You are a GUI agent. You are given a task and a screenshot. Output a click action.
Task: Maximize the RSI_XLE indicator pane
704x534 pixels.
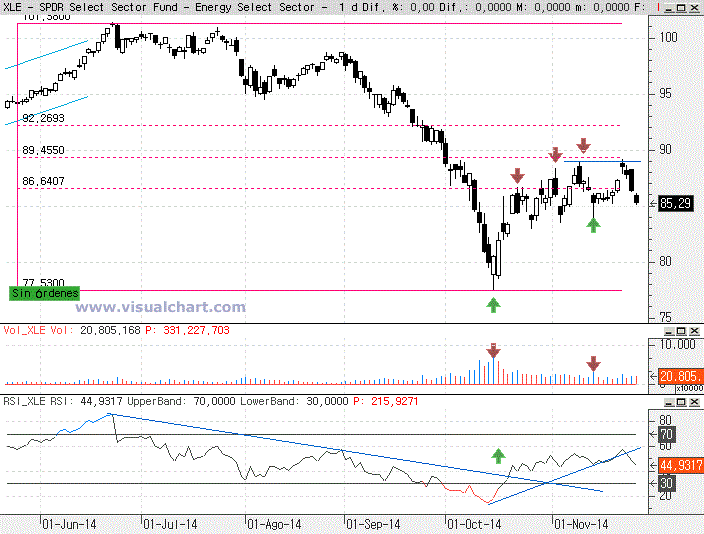(x=681, y=402)
